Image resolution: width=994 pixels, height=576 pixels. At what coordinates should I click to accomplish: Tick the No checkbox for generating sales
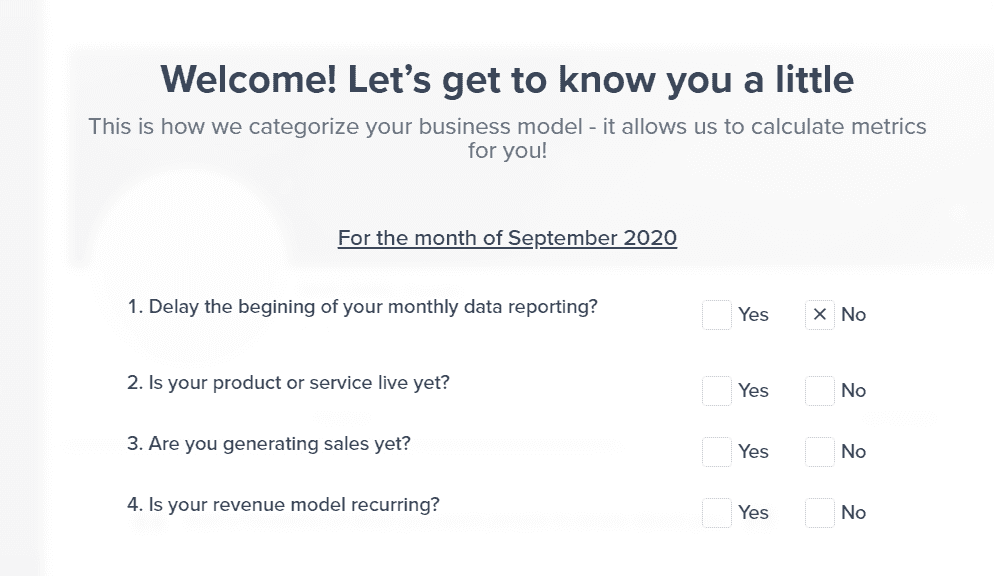(x=820, y=452)
